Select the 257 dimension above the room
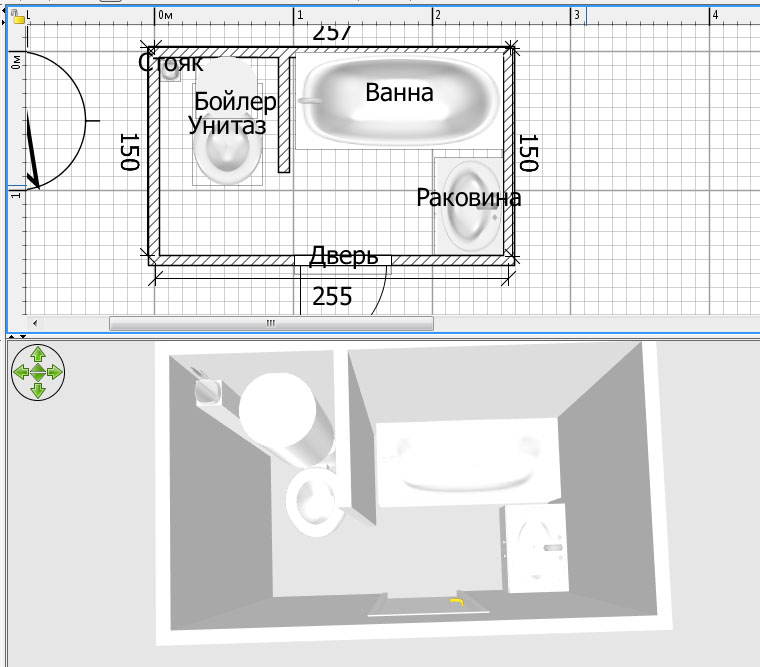760x667 pixels. tap(332, 33)
